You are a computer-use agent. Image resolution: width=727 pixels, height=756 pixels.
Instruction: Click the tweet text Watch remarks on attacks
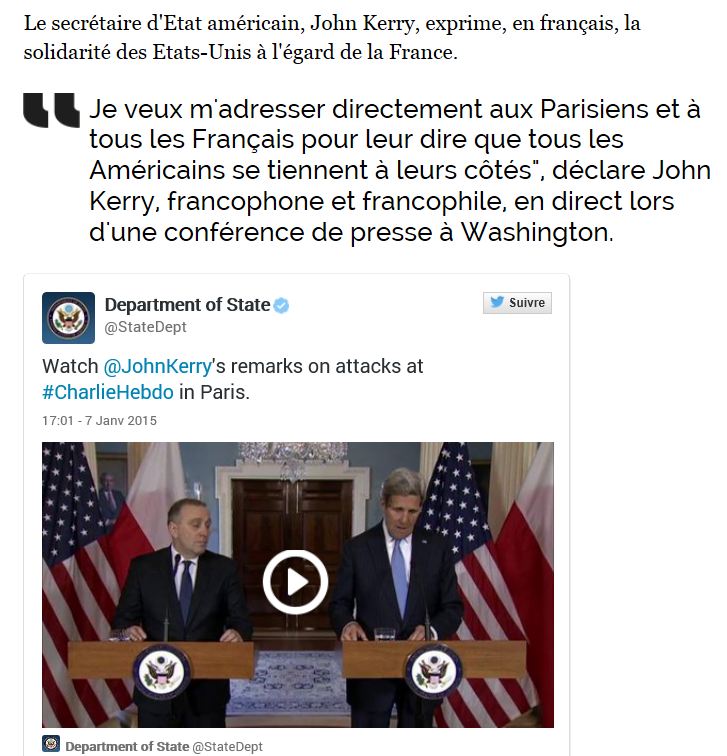[232, 379]
